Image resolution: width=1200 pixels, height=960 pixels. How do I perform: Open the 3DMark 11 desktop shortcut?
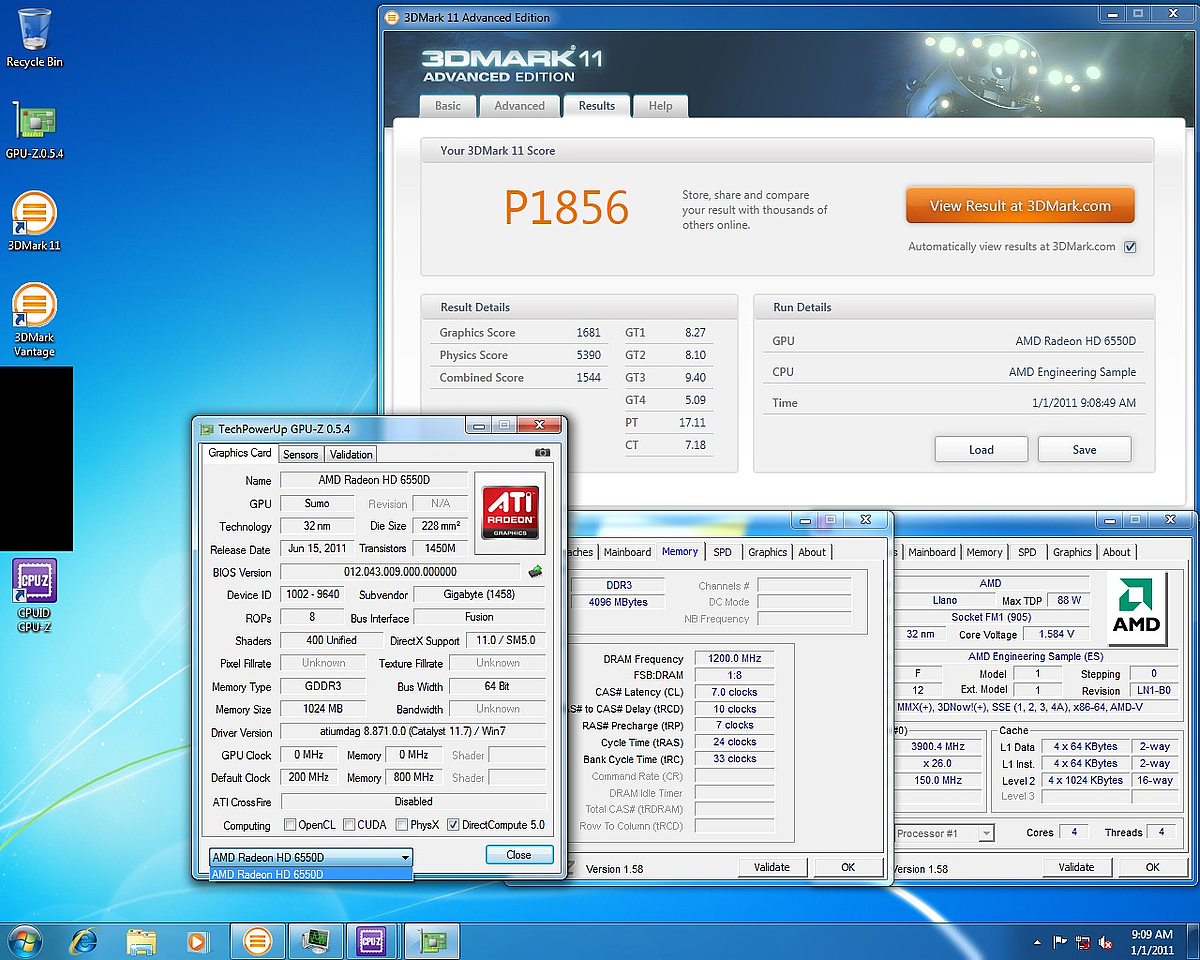click(x=34, y=221)
